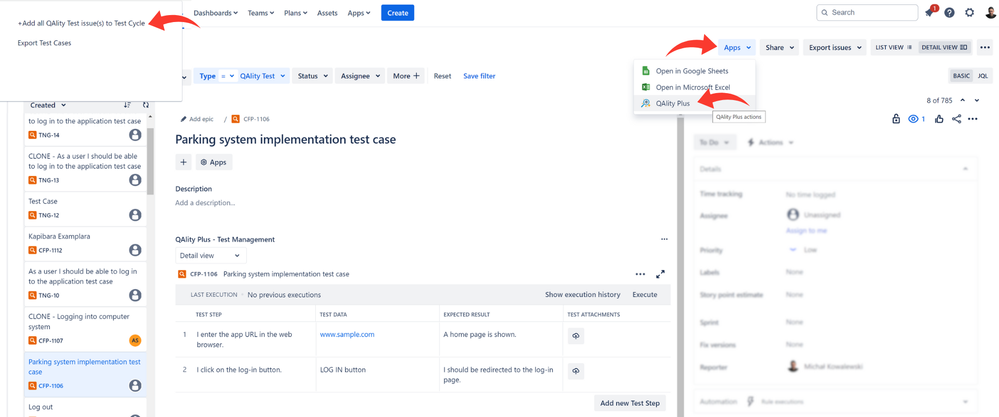Upload attachment for test step 1
999x417 pixels.
tap(576, 336)
